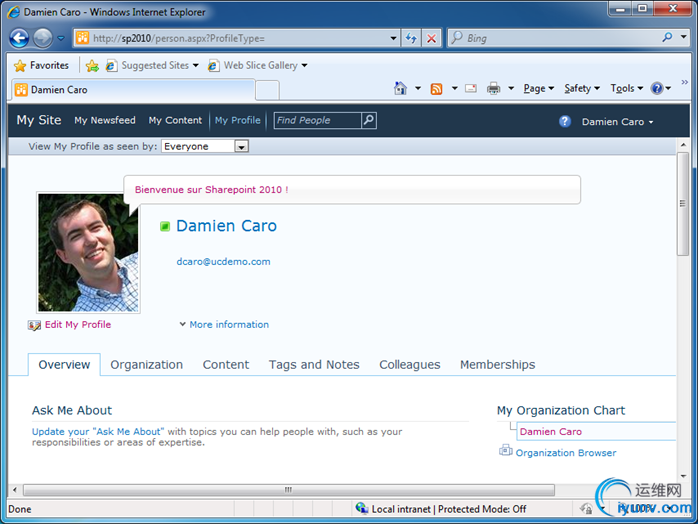Click the Damien Caro name heading
The image size is (698, 524).
pyautogui.click(x=226, y=226)
